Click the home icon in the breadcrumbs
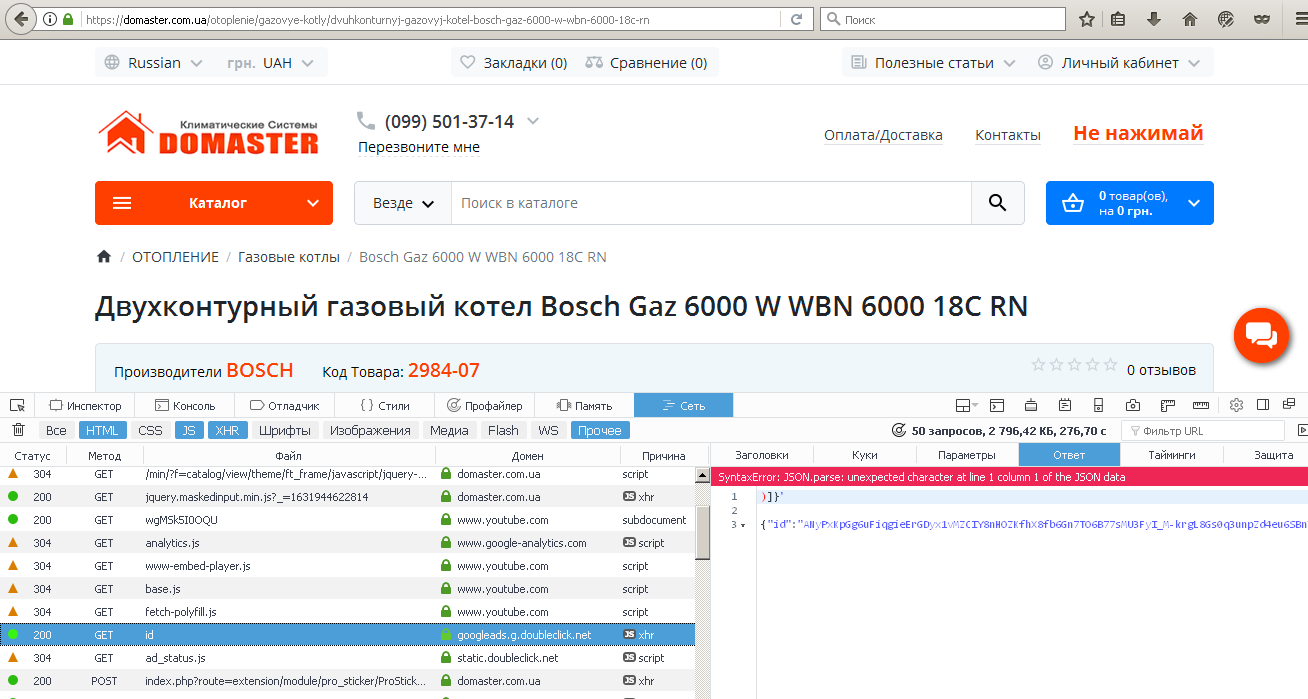Viewport: 1308px width, 699px height. click(103, 257)
